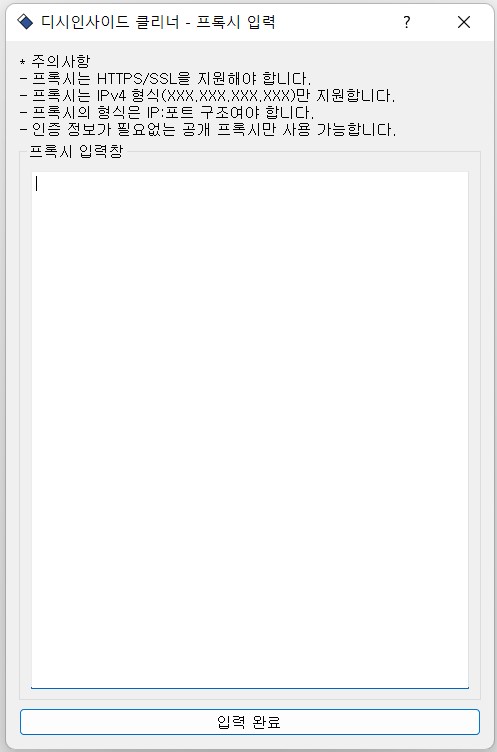This screenshot has height=752, width=497.
Task: Click the 입력 완료 button
Action: click(249, 722)
